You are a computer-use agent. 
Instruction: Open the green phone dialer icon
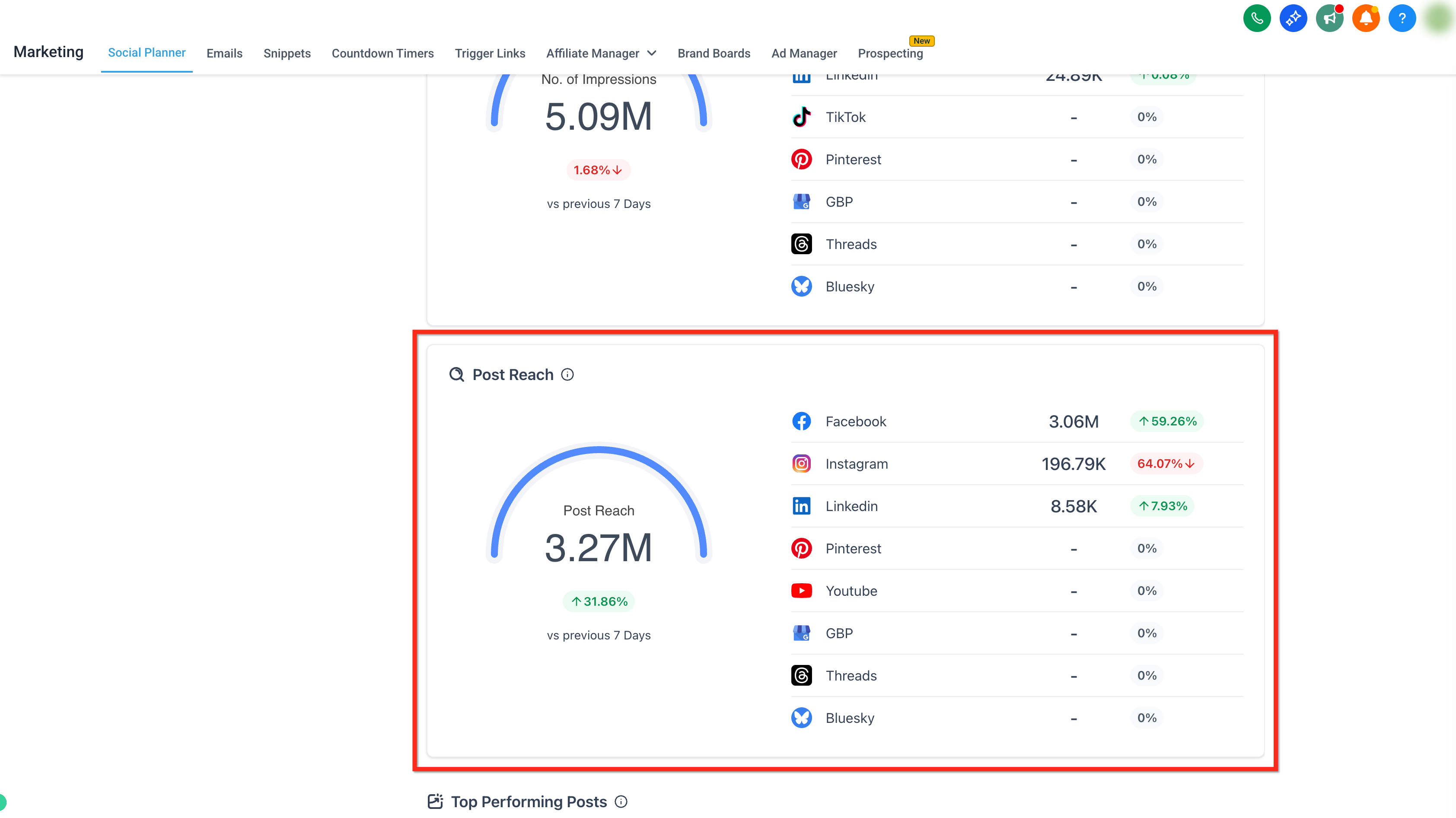(x=1256, y=19)
